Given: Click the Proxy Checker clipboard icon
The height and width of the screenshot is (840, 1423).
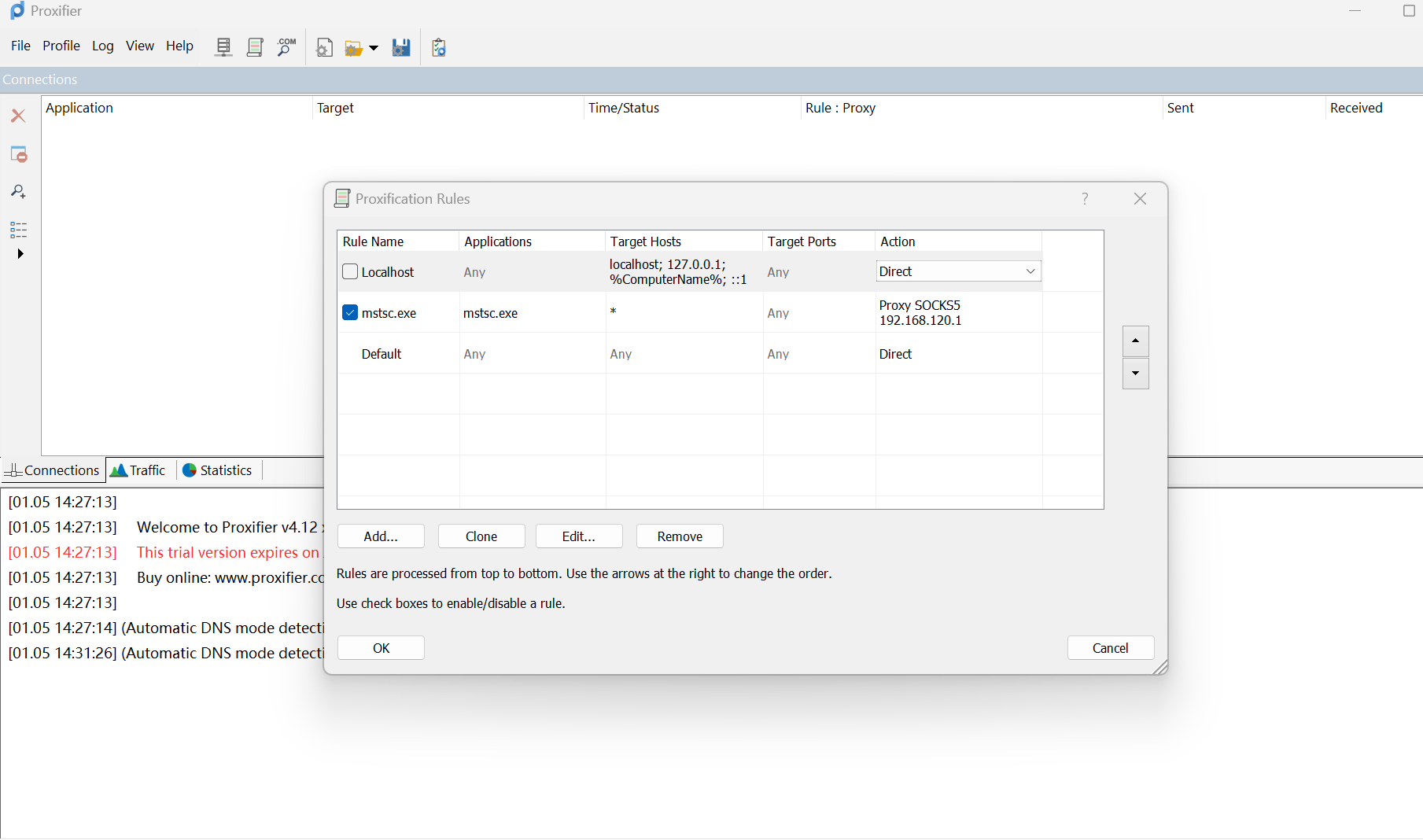Looking at the screenshot, I should click(439, 48).
